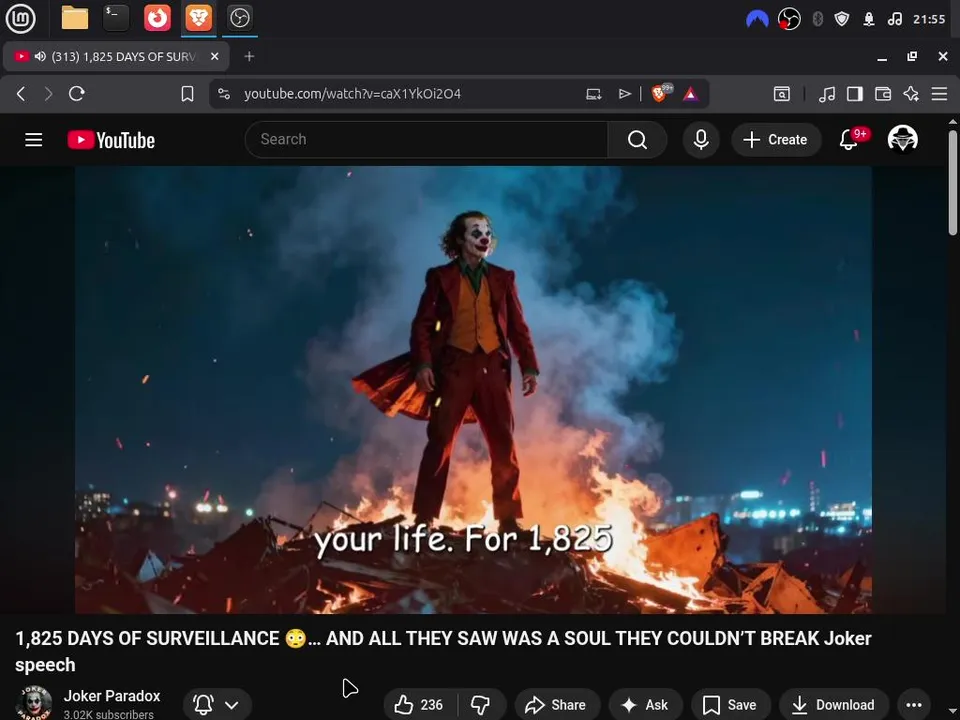The width and height of the screenshot is (960, 720).
Task: Open OBS Studio from the panel
Action: [x=239, y=18]
